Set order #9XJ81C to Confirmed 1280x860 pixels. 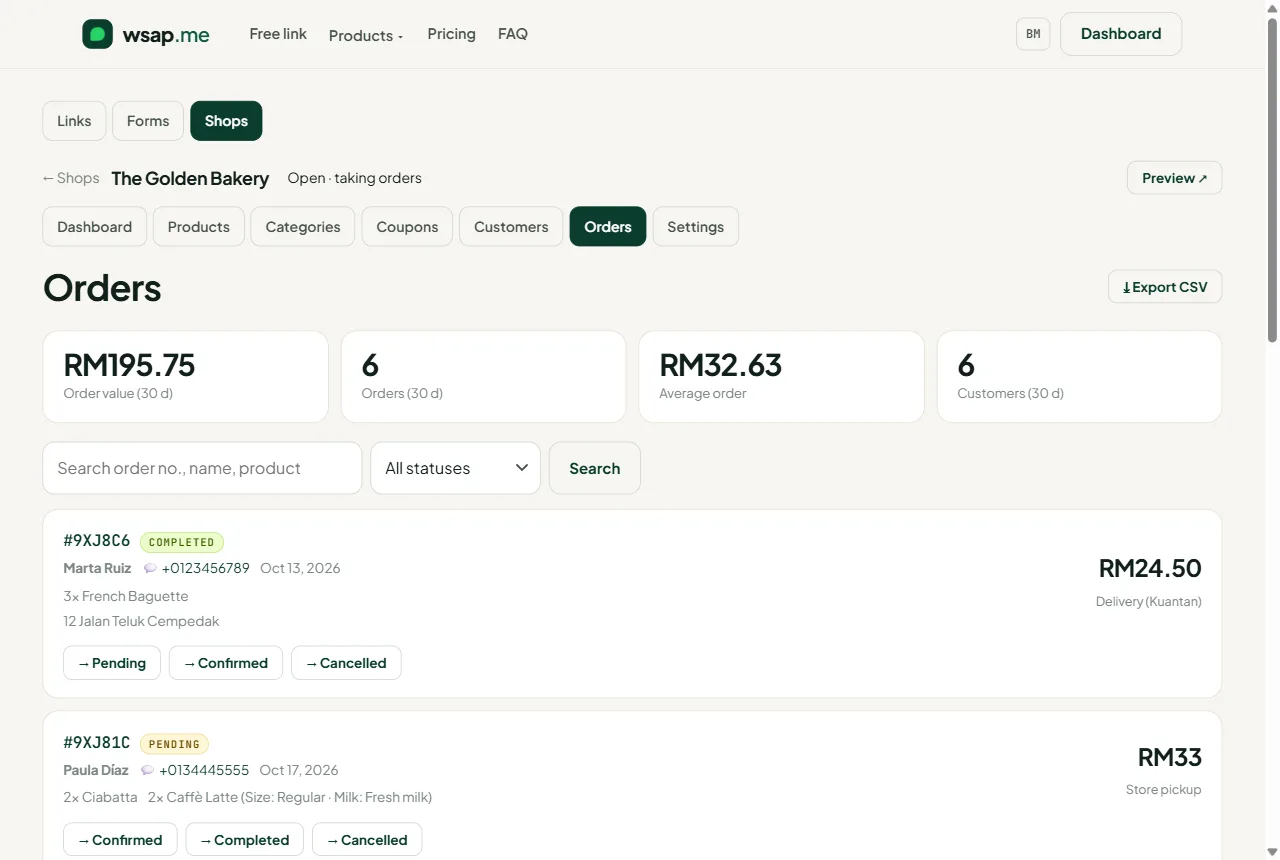(120, 840)
